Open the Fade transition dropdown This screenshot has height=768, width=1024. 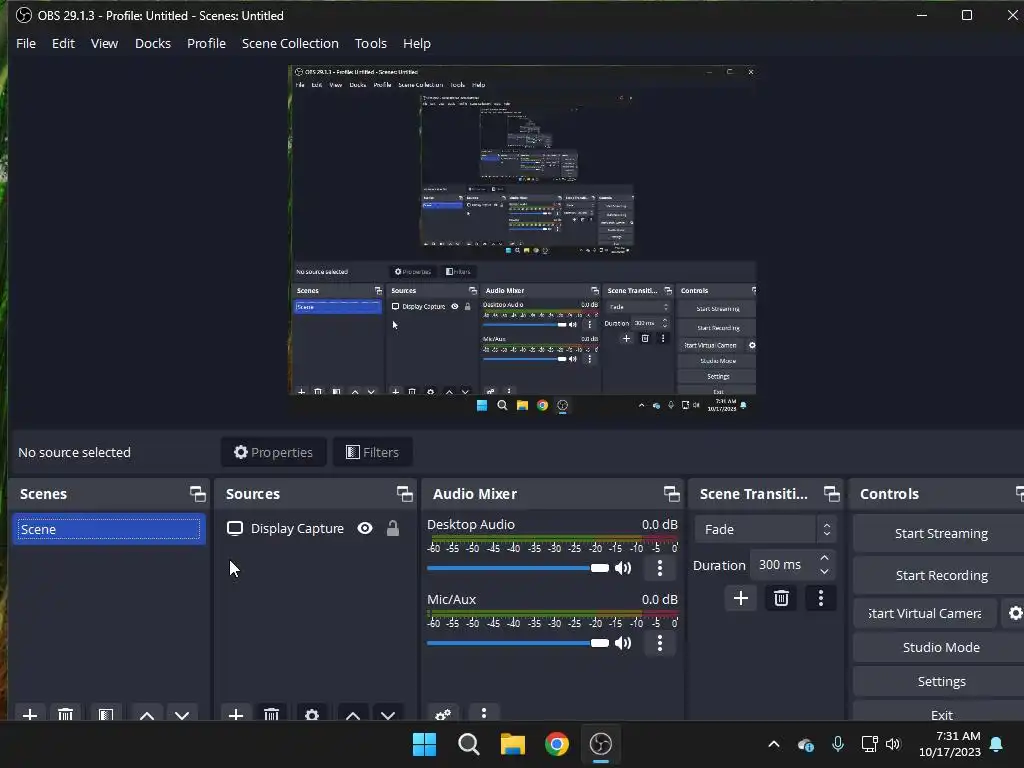point(765,530)
